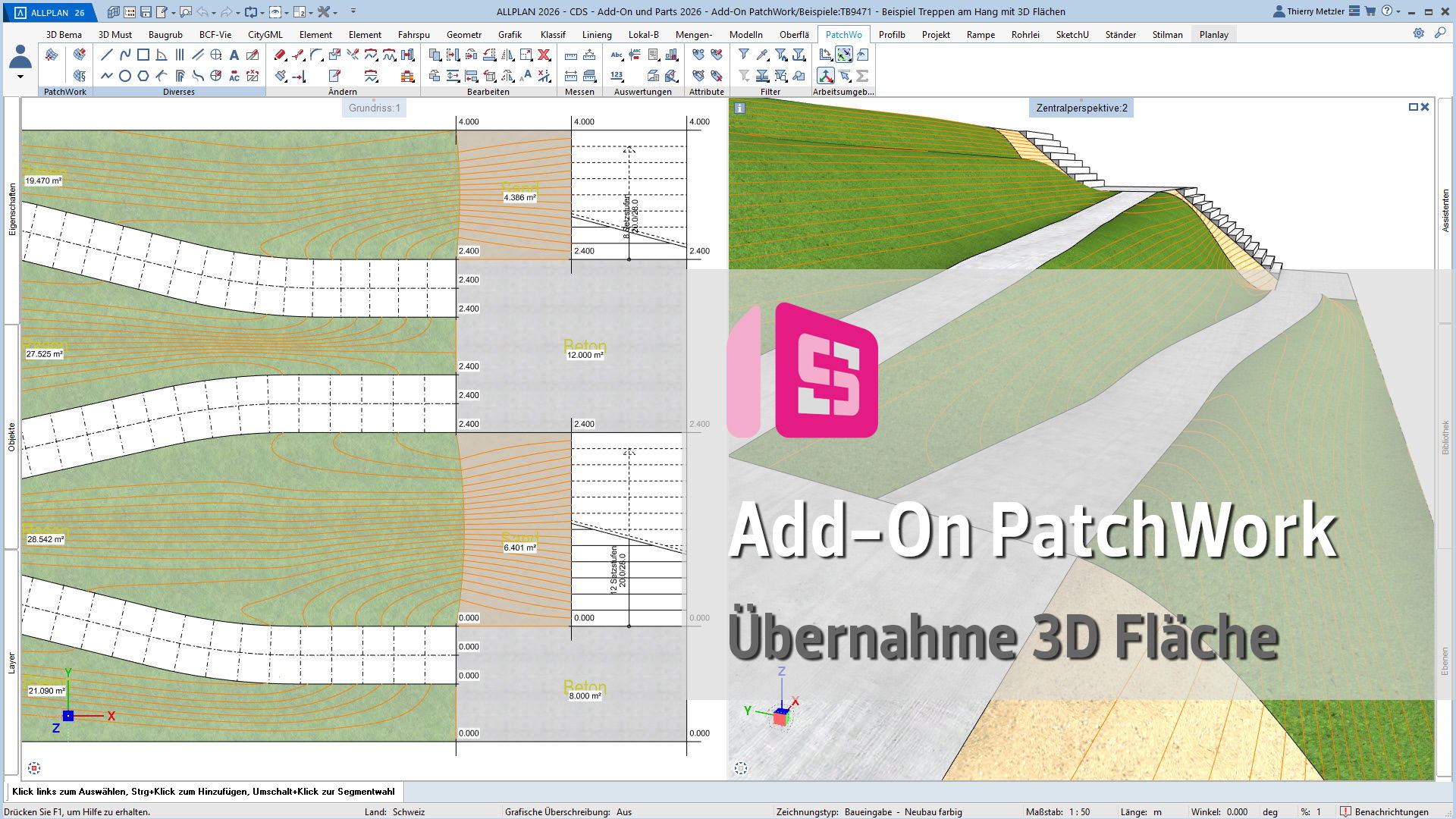The image size is (1456, 819).
Task: Select the circle tool in Diverses
Action: [125, 76]
